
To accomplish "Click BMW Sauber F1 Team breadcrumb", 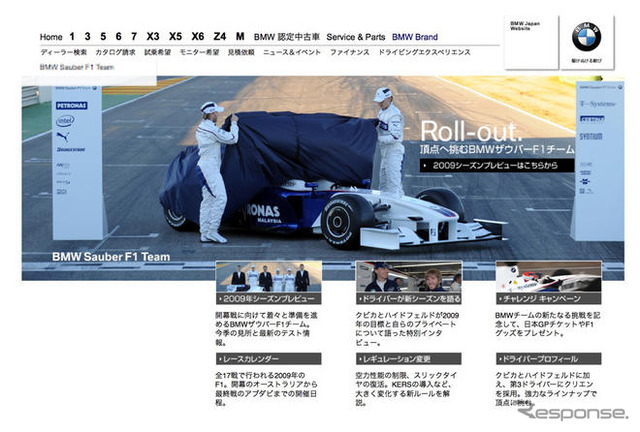I will (x=77, y=67).
